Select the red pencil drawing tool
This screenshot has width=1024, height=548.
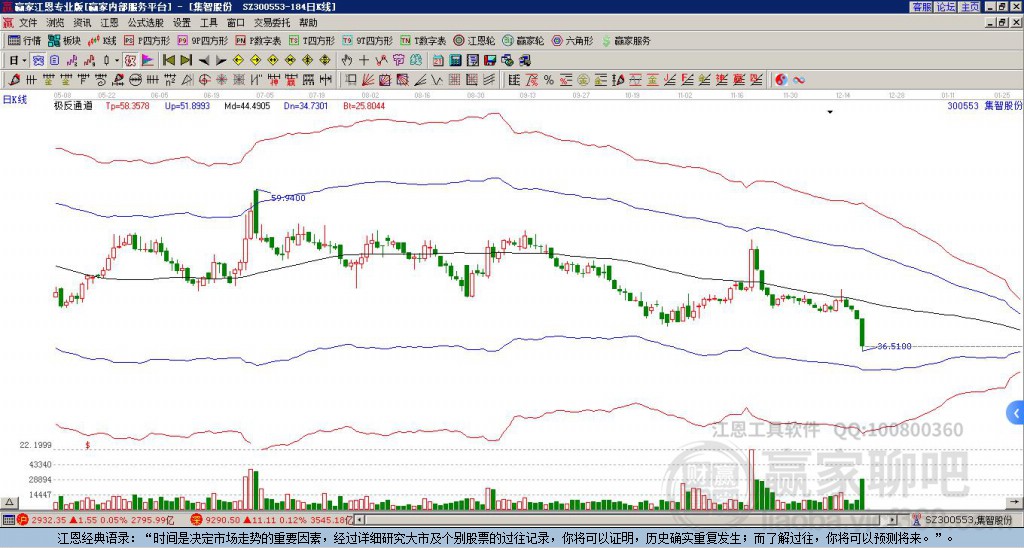pyautogui.click(x=14, y=80)
